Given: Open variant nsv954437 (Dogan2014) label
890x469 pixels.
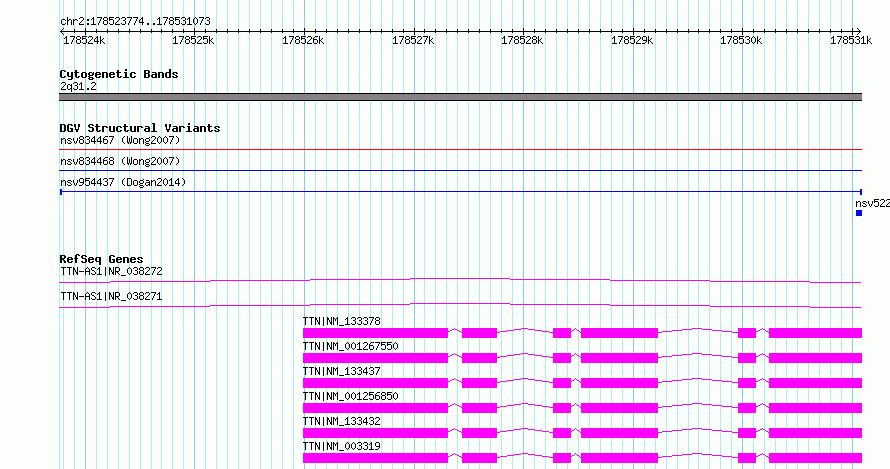Looking at the screenshot, I should coord(123,182).
